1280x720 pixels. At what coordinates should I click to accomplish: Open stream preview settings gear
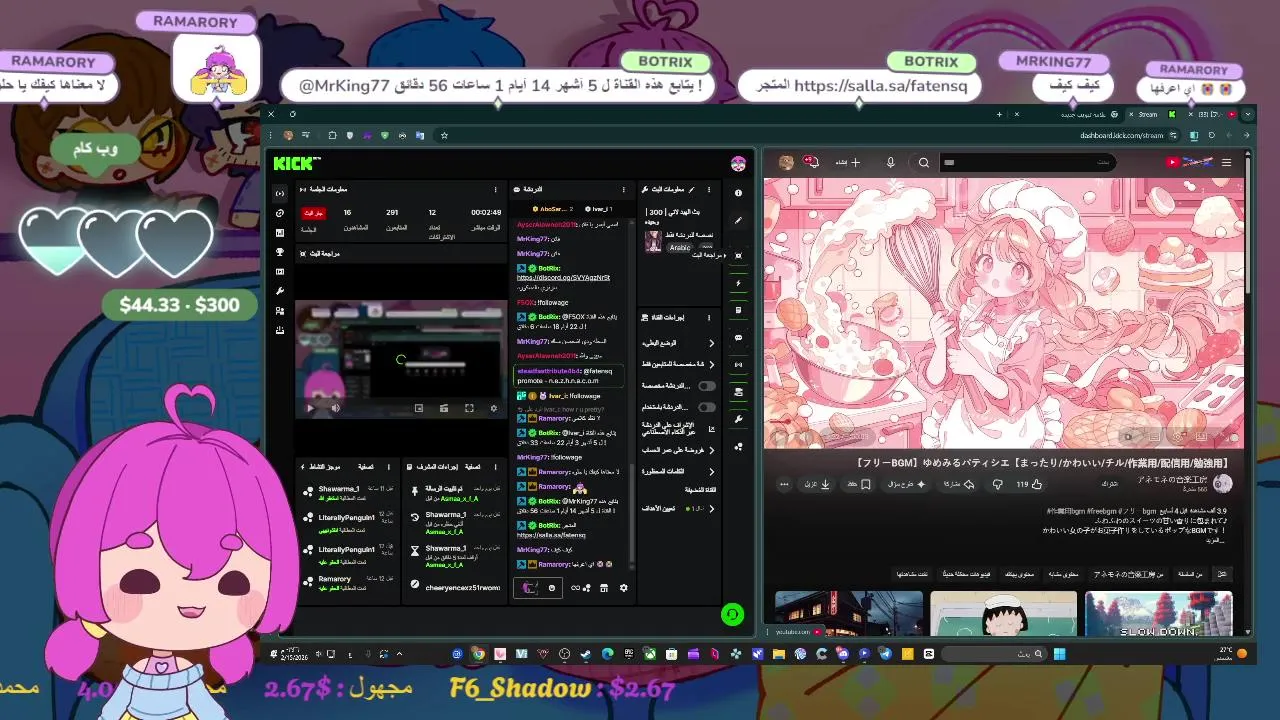tap(493, 408)
